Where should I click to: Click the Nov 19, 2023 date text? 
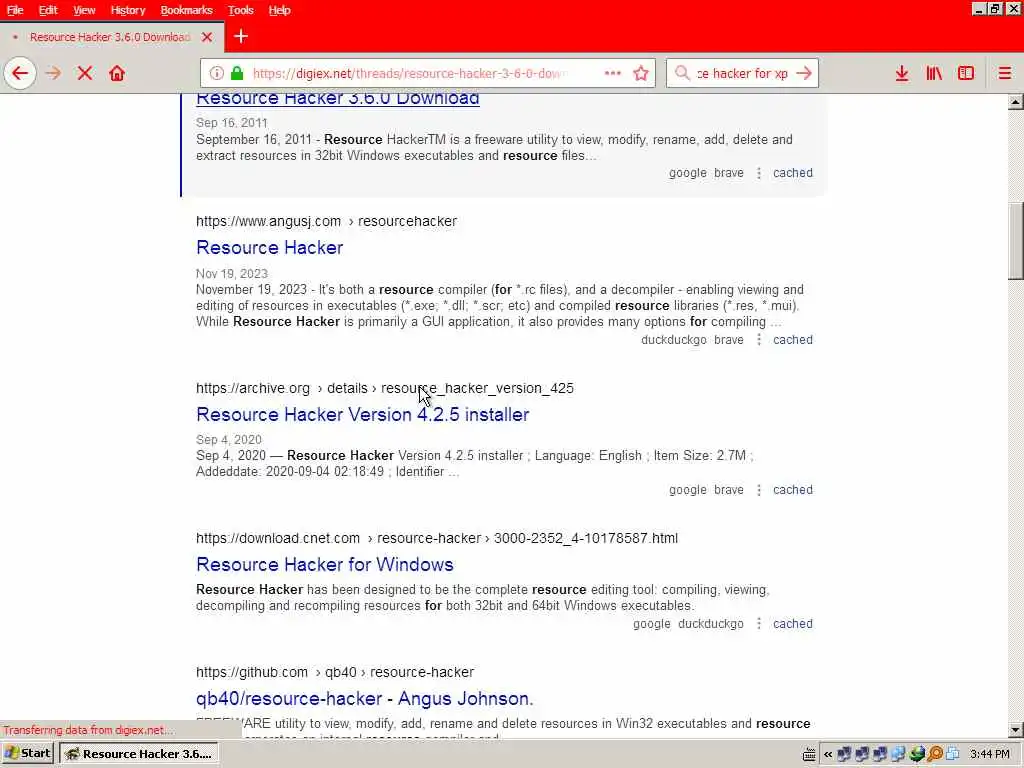click(232, 274)
